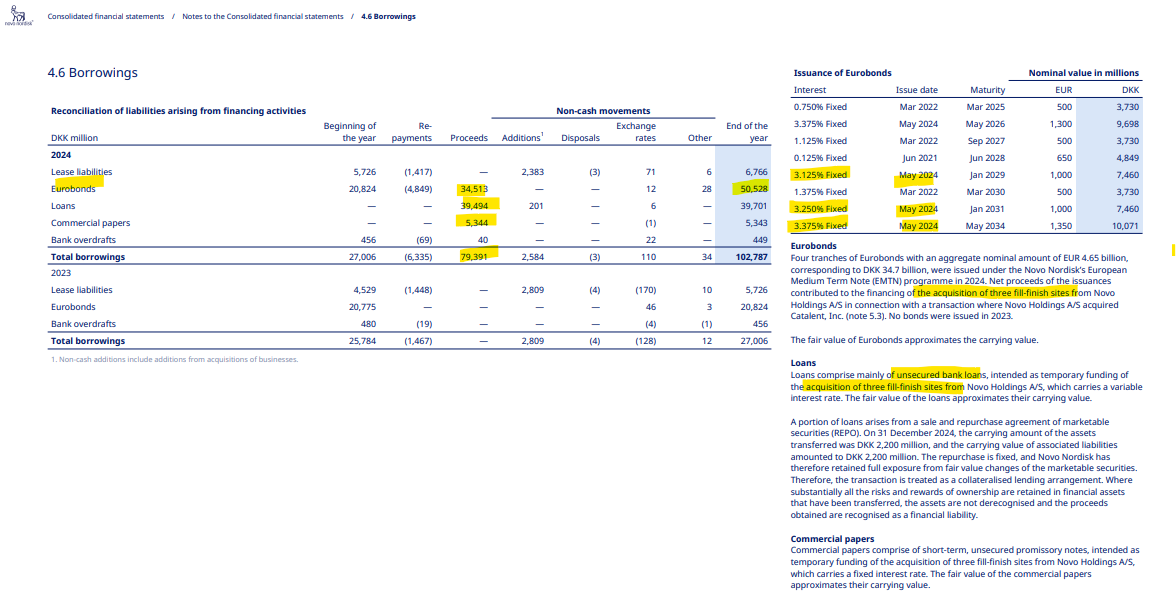Image resolution: width=1176 pixels, height=603 pixels.
Task: Click the Additions footnote superscript marker
Action: (x=542, y=135)
